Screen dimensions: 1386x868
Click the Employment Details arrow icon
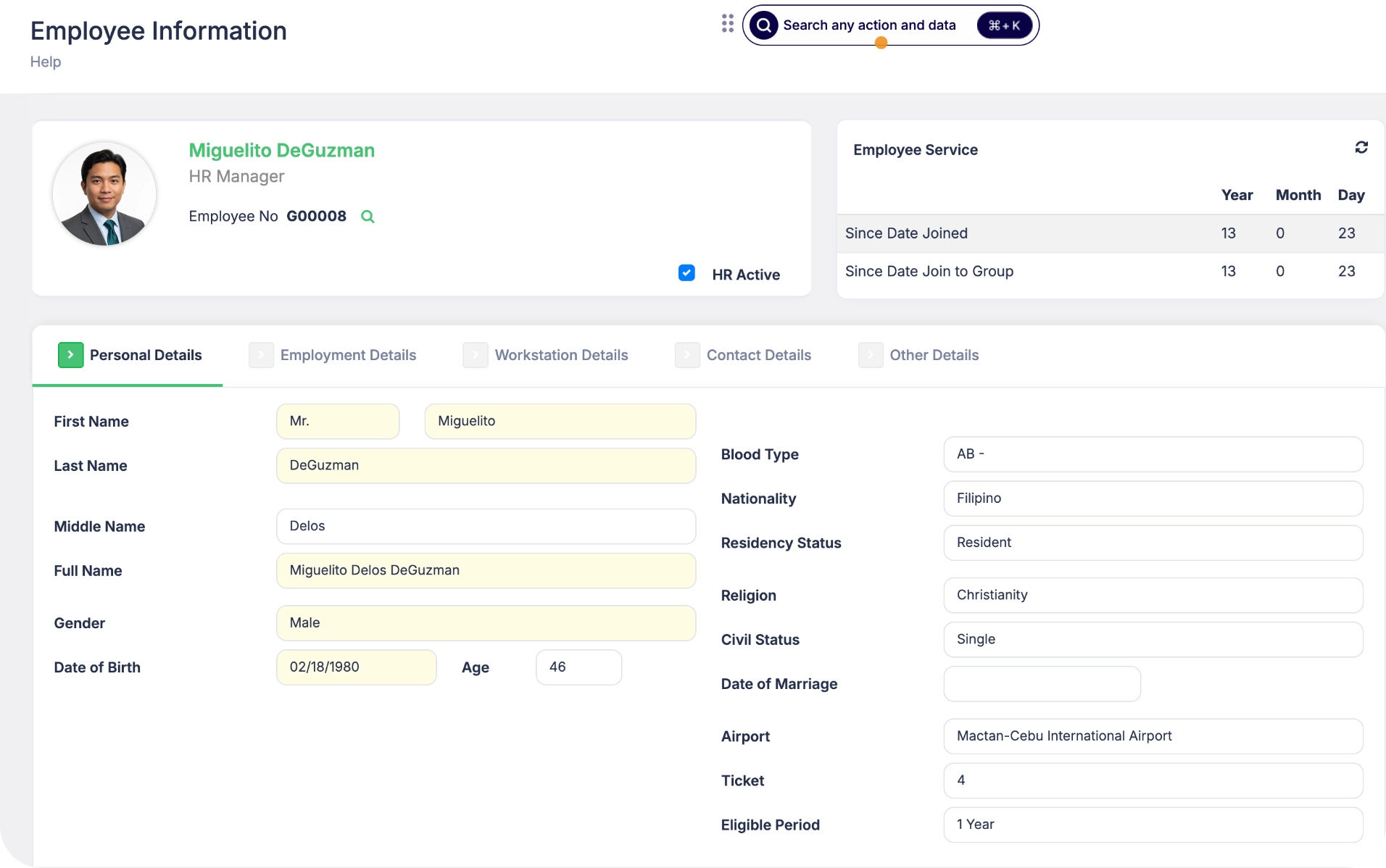[x=260, y=354]
